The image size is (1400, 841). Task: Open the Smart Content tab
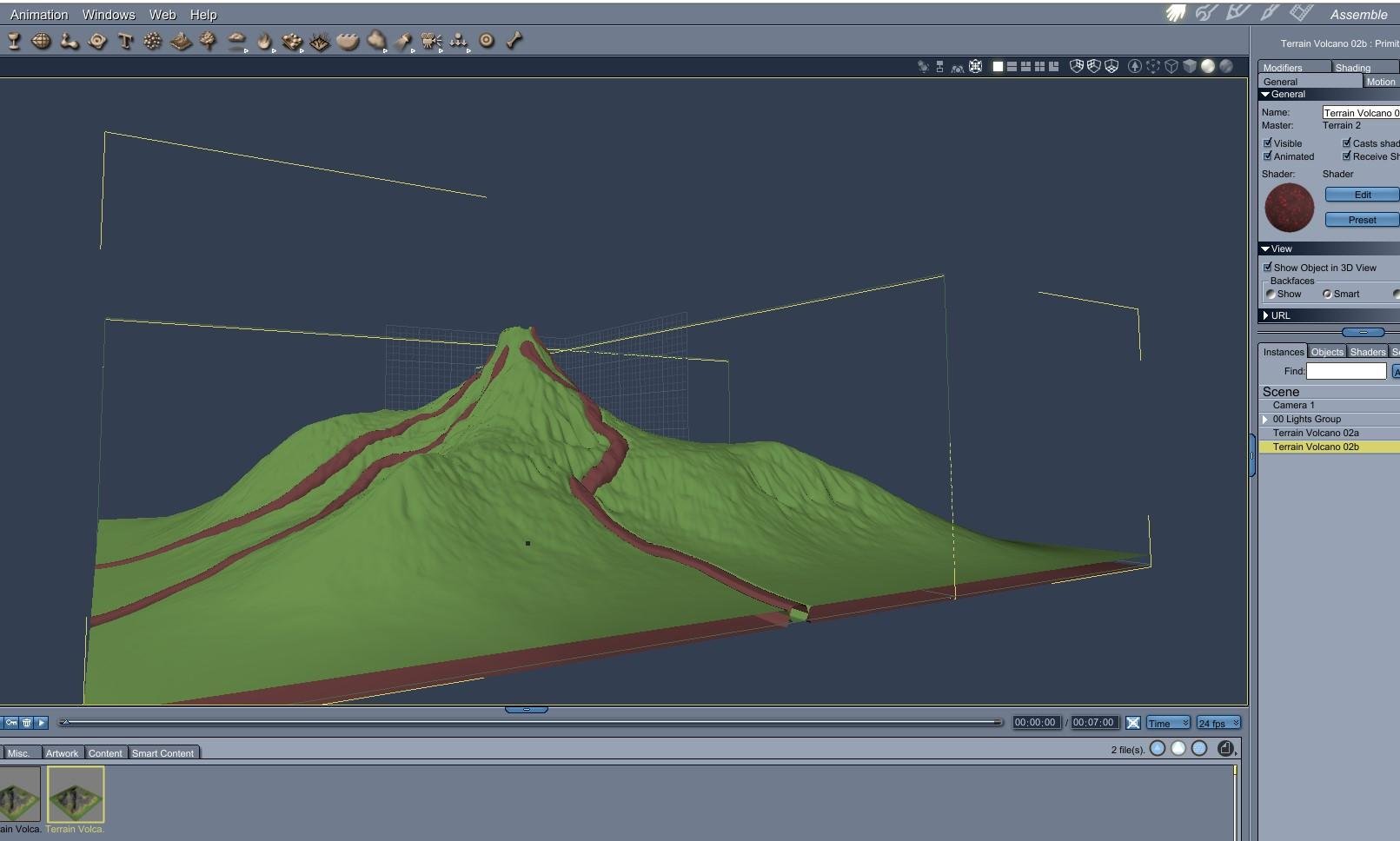pos(163,753)
